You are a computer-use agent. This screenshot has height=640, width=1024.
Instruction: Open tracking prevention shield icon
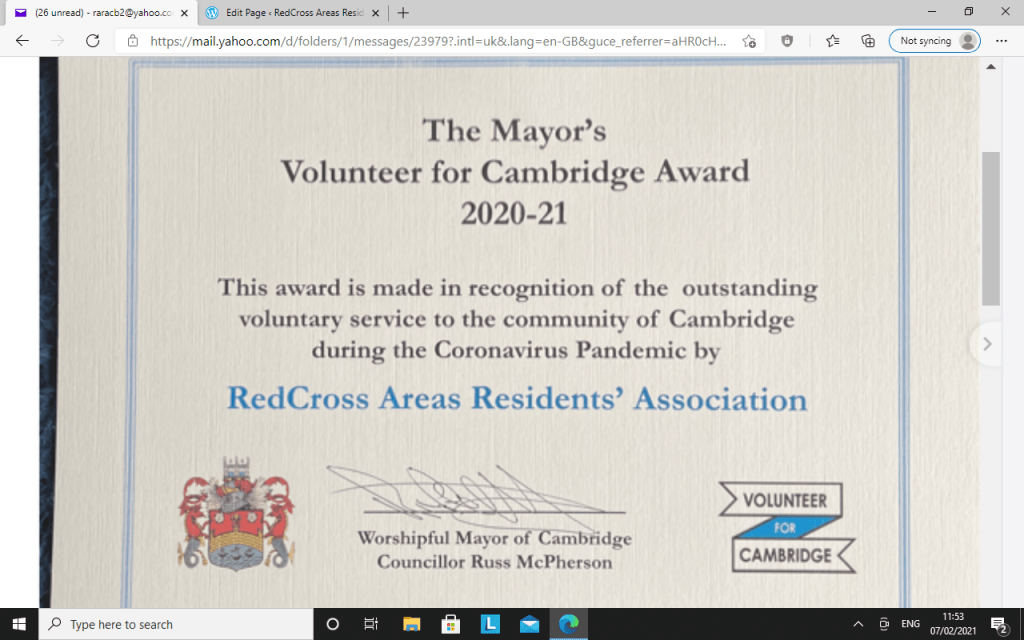[x=787, y=41]
